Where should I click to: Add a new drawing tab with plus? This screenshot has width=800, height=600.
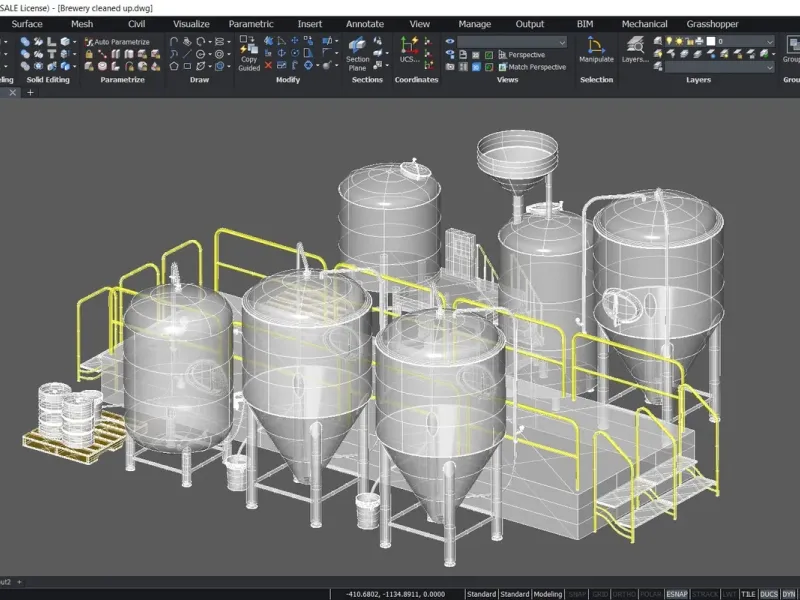30,92
